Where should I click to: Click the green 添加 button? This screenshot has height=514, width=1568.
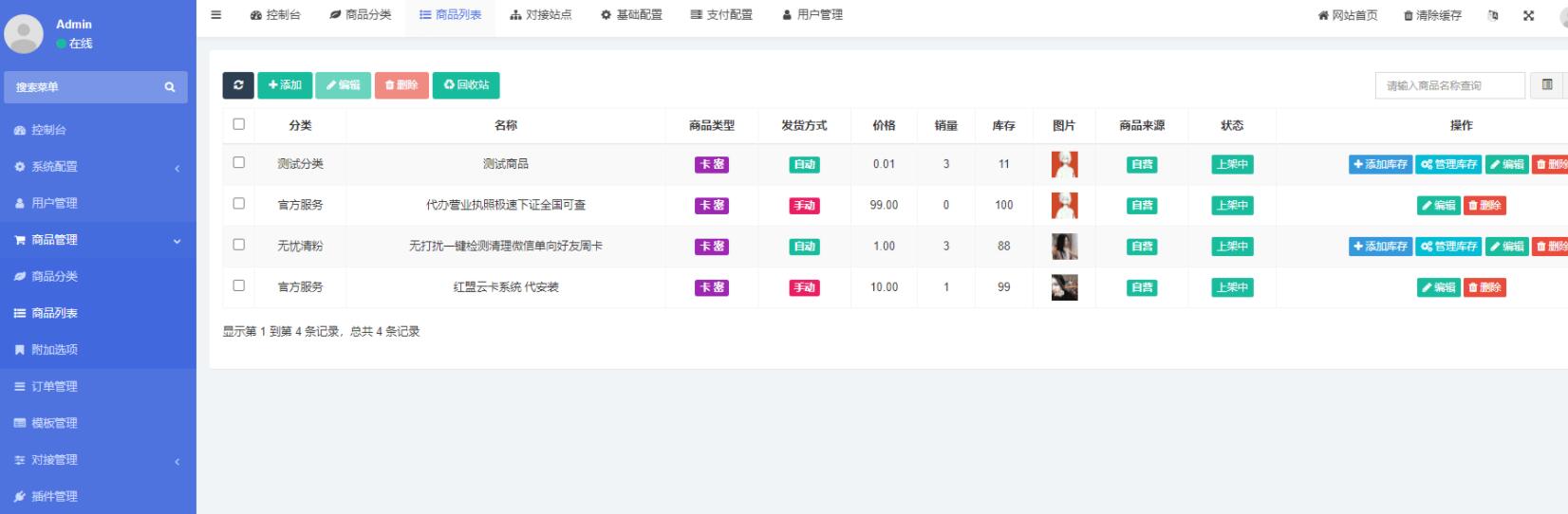pos(285,85)
